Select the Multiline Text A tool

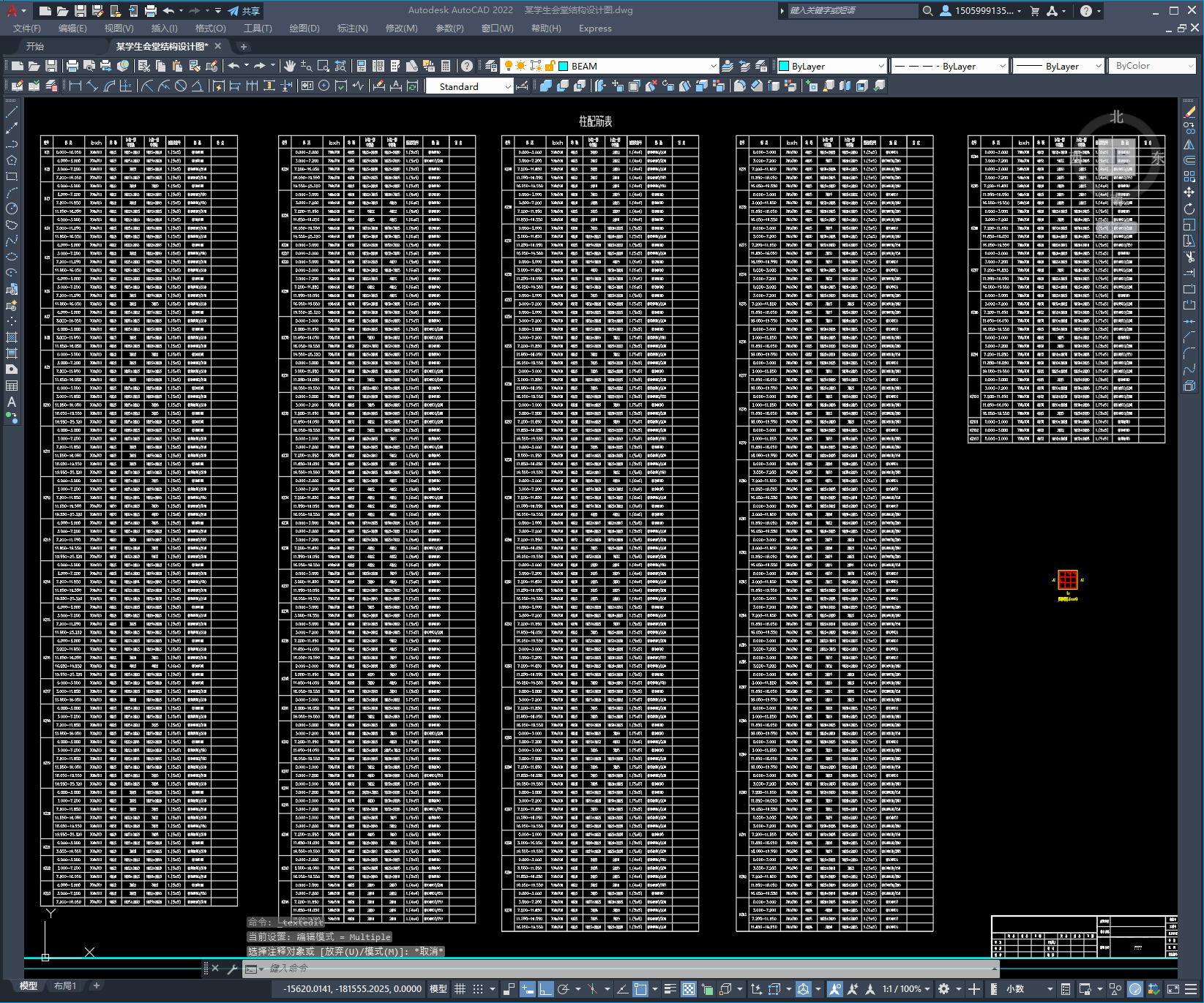(x=12, y=402)
